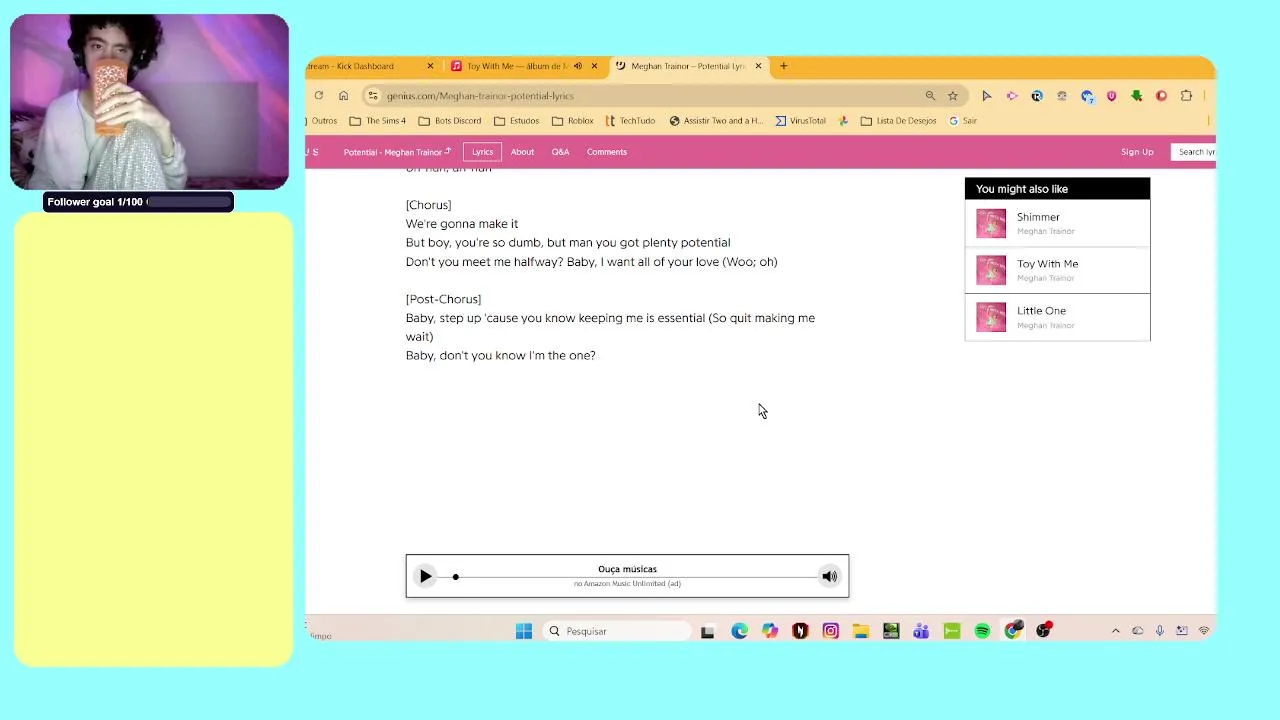Screen dimensions: 1280x720
Task: Open the red-black app after Edge
Action: click(800, 631)
